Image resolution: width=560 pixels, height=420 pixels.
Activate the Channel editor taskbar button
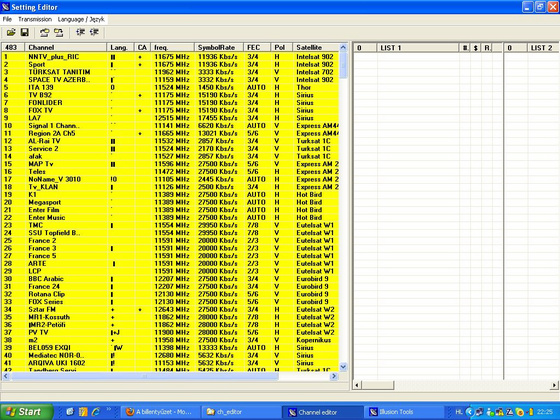click(x=322, y=412)
